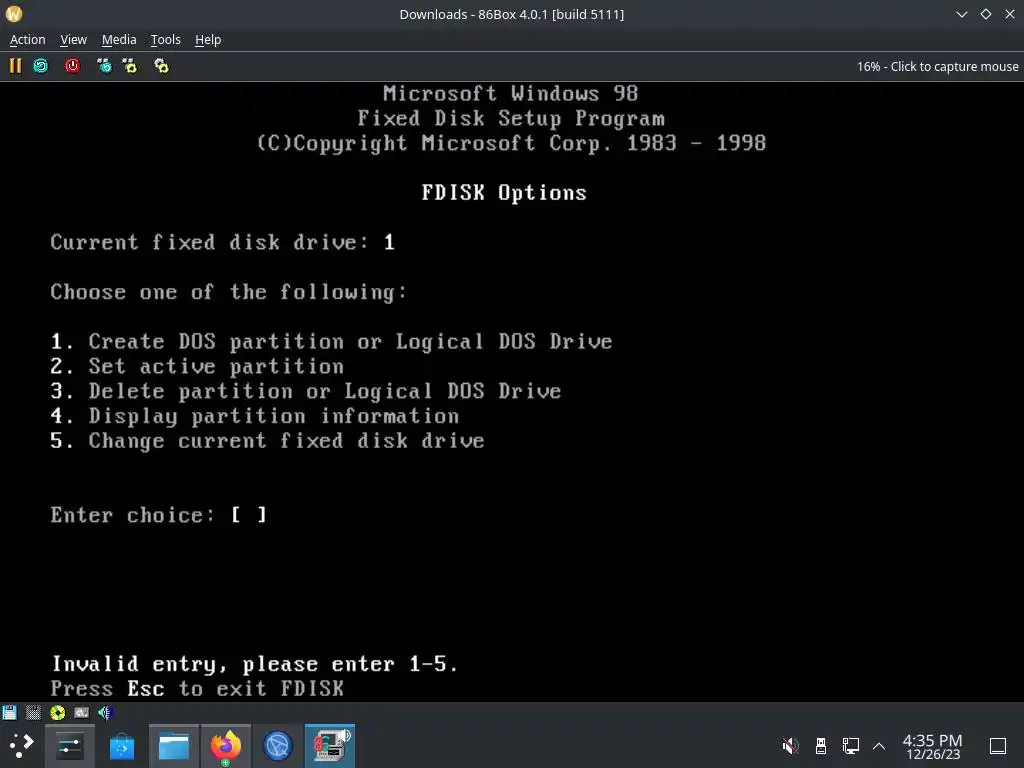Switch to 86Box taskbar entry

click(x=330, y=746)
